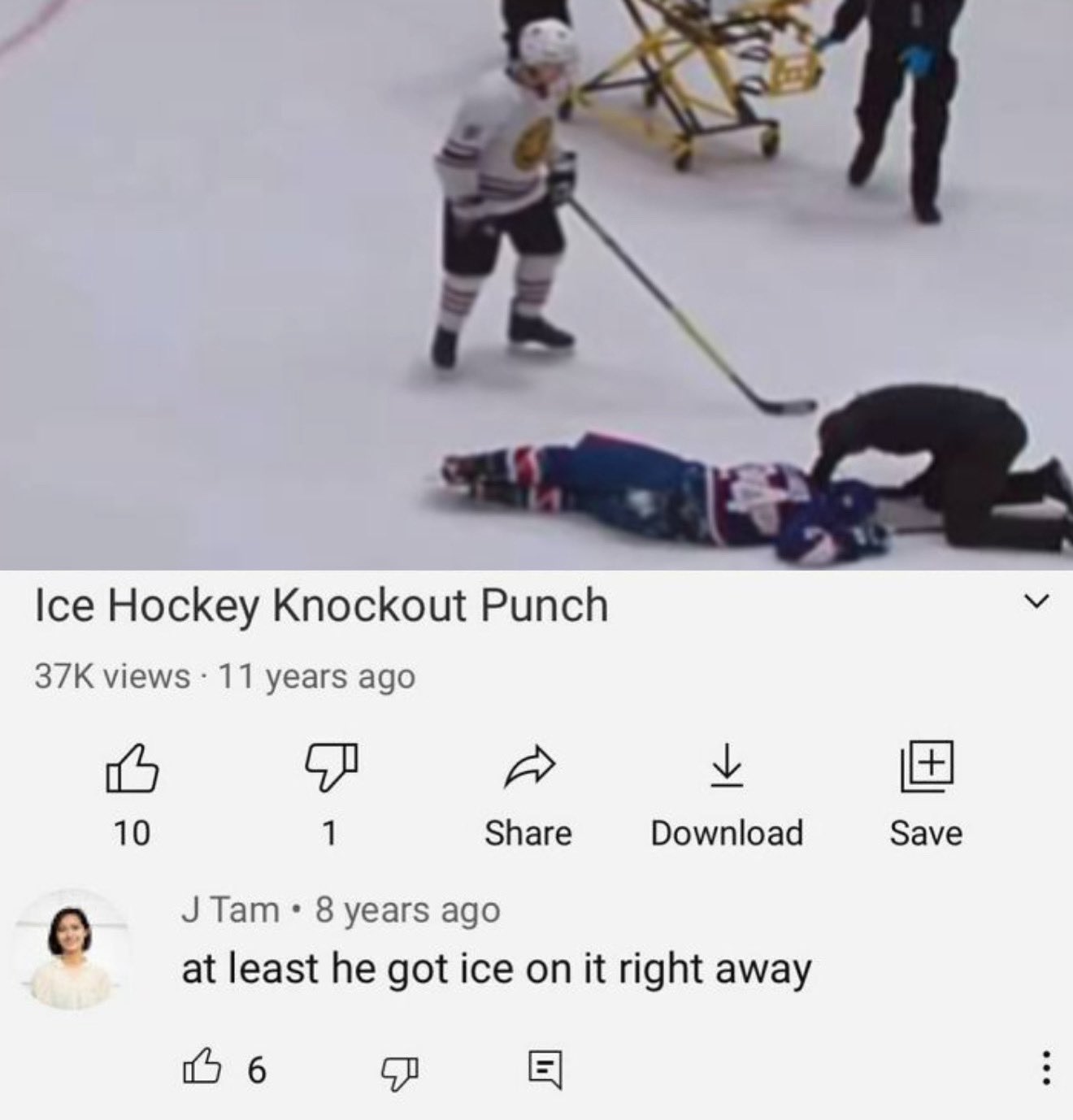Open J Tam's profile avatar
The height and width of the screenshot is (1120, 1073).
click(x=72, y=950)
